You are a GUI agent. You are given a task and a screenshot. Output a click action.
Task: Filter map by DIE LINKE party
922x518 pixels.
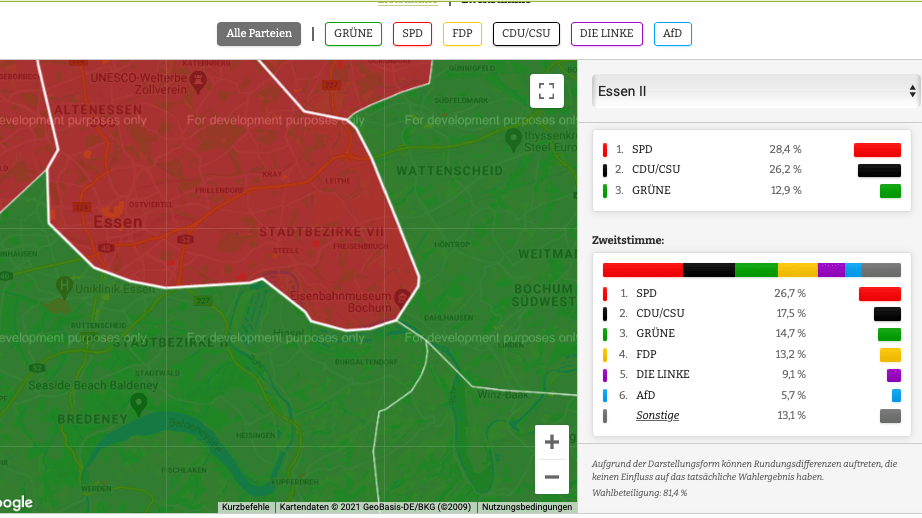(x=607, y=34)
